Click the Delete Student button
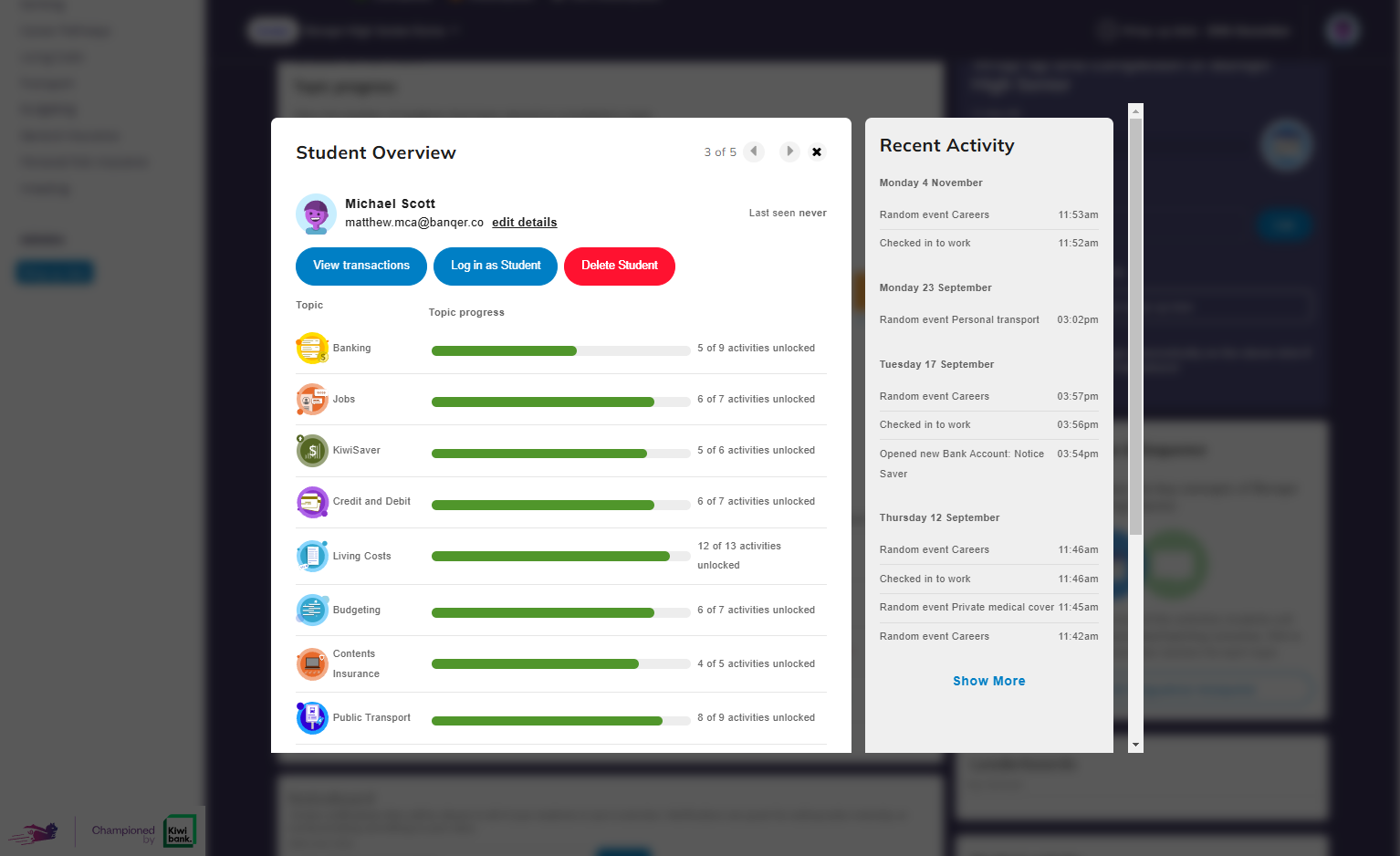Image resolution: width=1400 pixels, height=856 pixels. click(620, 266)
